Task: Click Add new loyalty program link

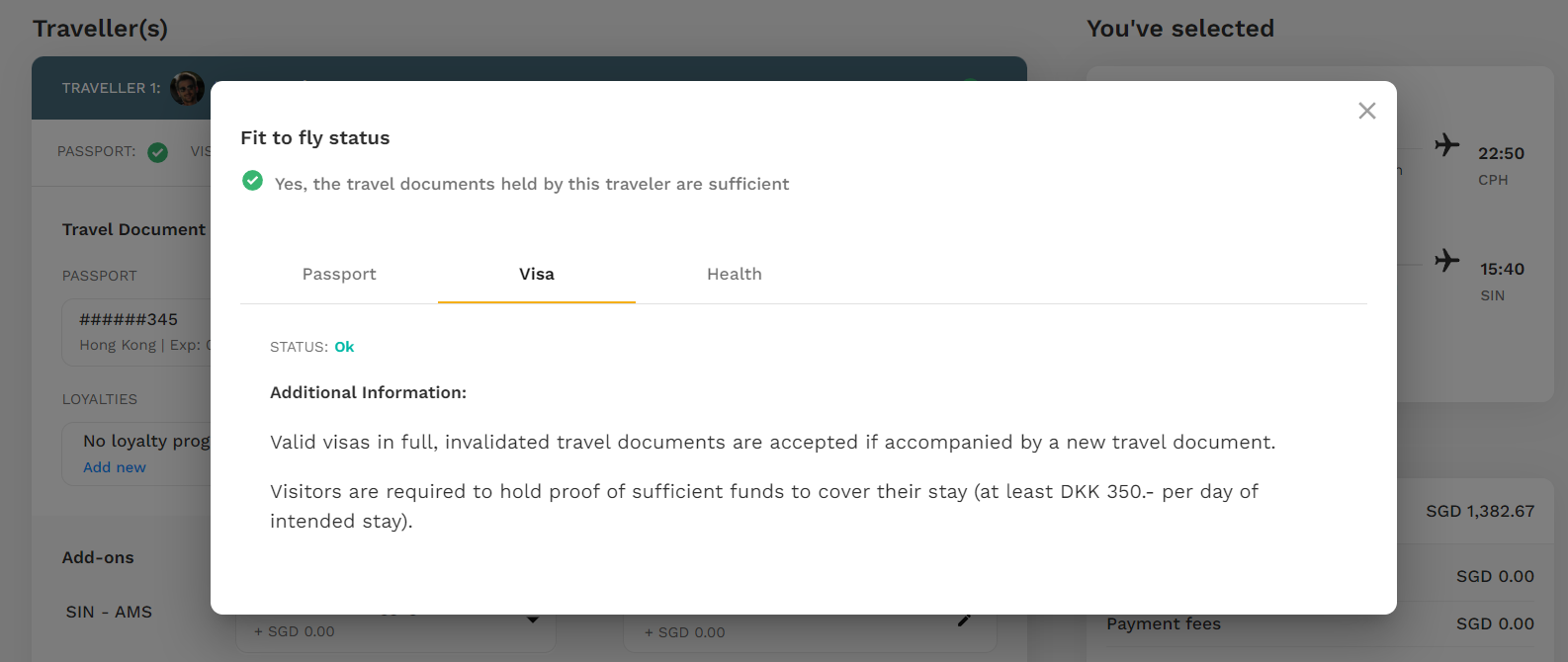Action: [x=115, y=467]
